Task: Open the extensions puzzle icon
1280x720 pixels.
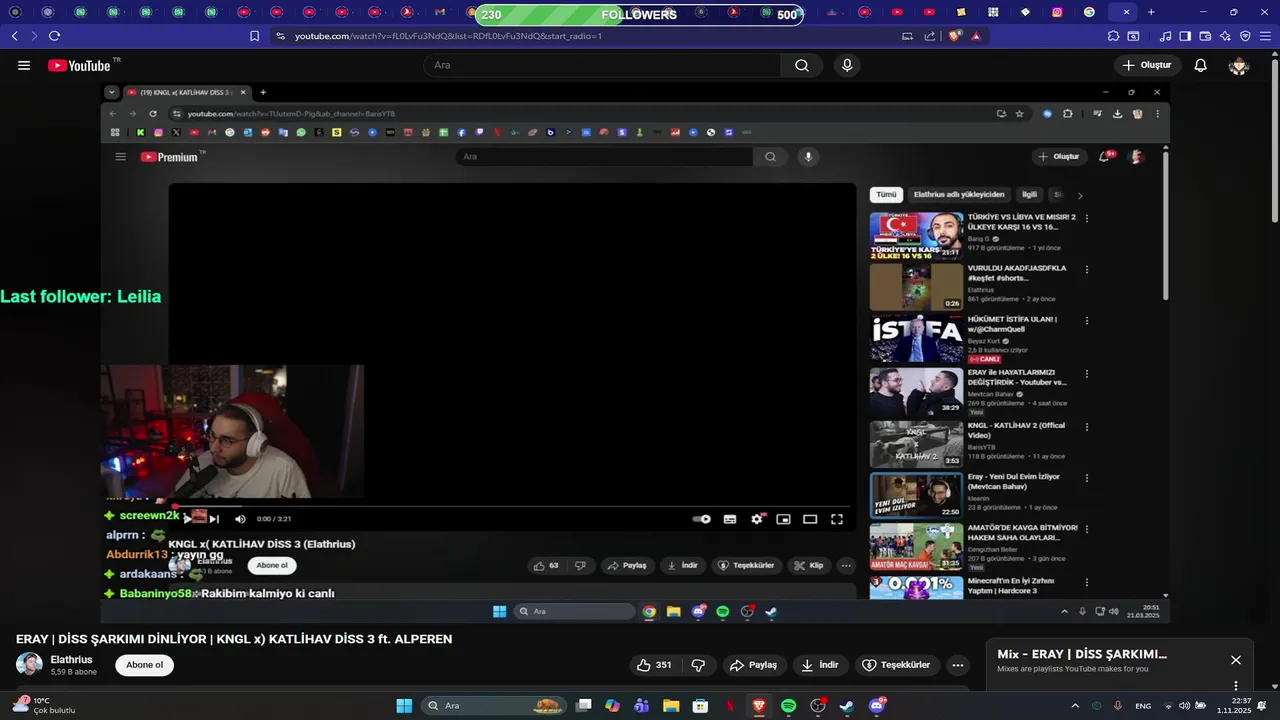Action: click(1113, 36)
